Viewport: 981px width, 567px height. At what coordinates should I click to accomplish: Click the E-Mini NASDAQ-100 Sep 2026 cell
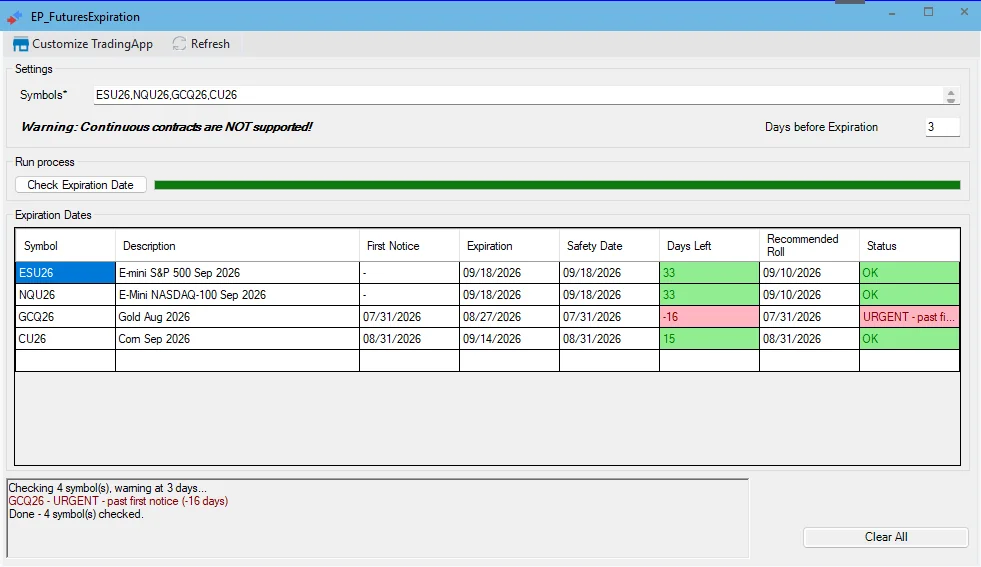237,295
